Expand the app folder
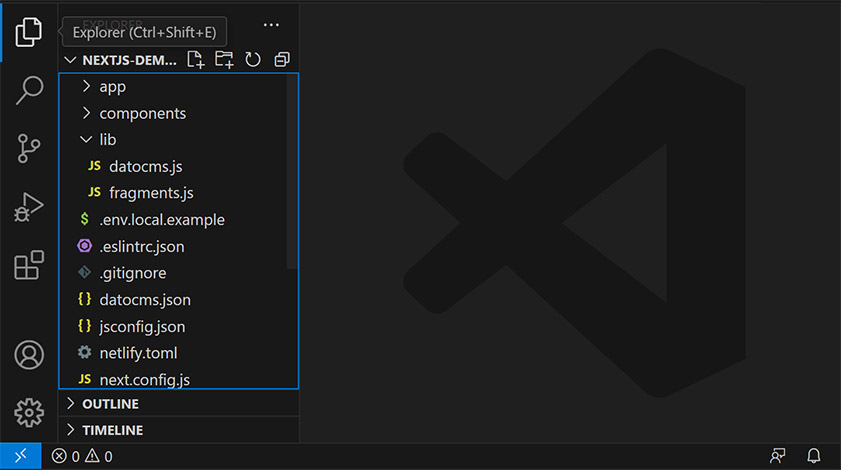This screenshot has width=841, height=470. (x=178, y=86)
